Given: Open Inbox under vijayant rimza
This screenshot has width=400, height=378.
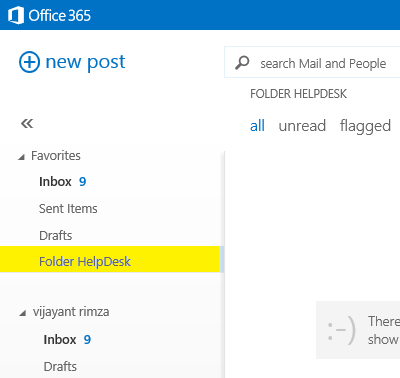Looking at the screenshot, I should (60, 340).
